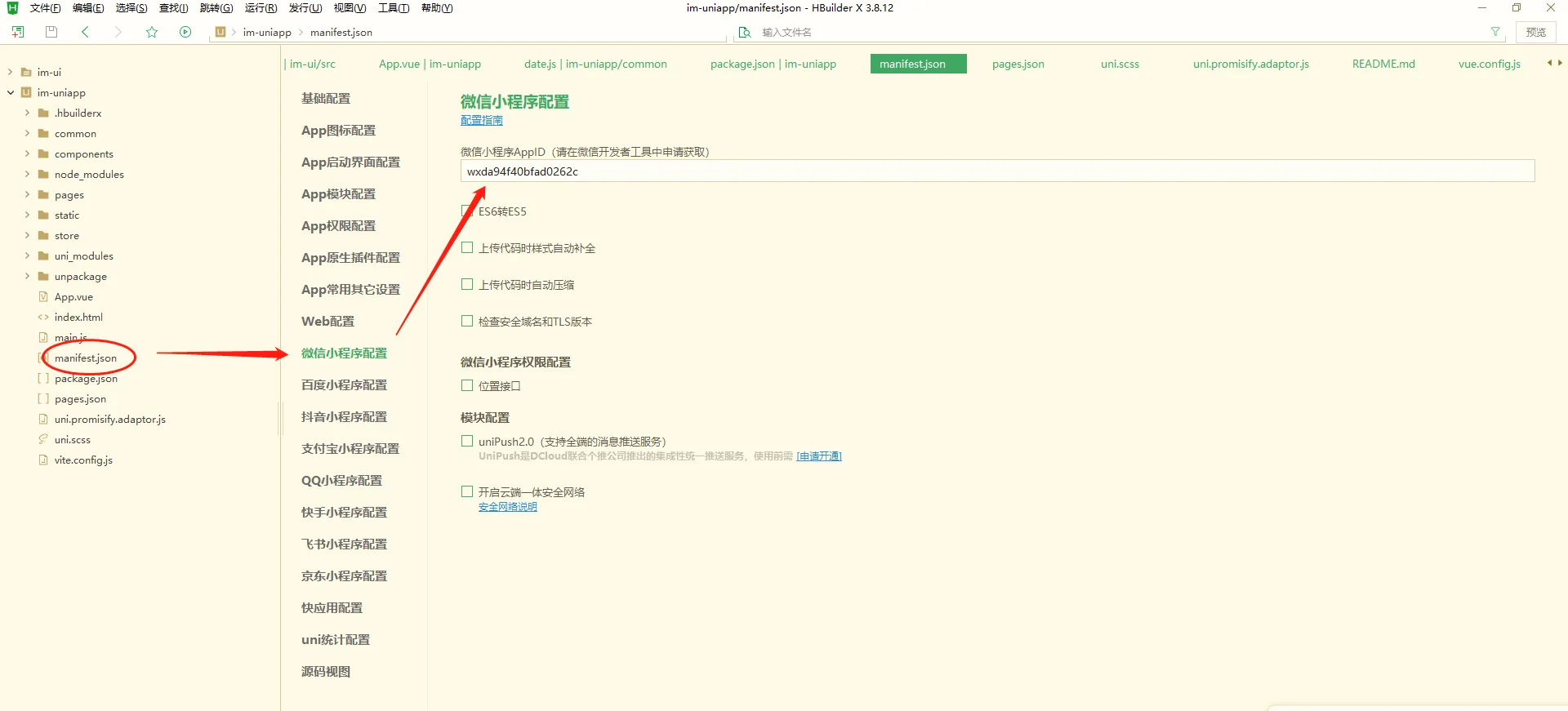Collapse the im-uniapp project node
Viewport: 1568px width, 711px height.
[10, 92]
